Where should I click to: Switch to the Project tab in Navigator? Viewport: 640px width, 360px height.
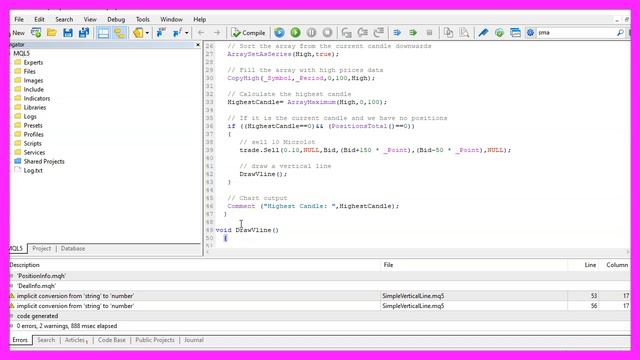coord(42,248)
